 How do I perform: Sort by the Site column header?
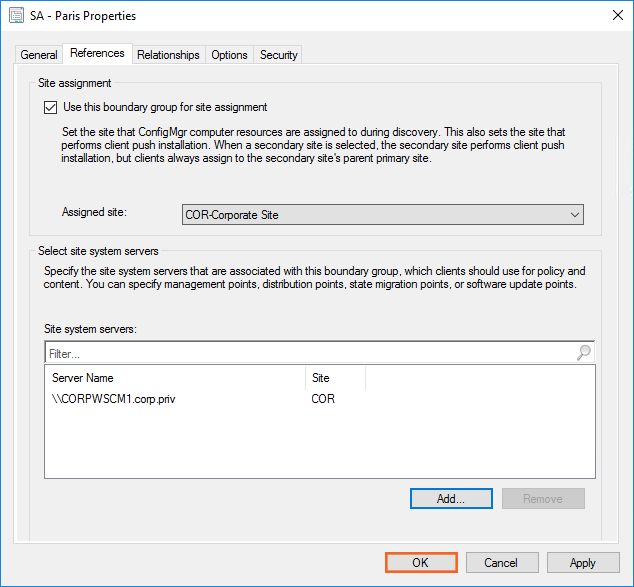click(334, 378)
